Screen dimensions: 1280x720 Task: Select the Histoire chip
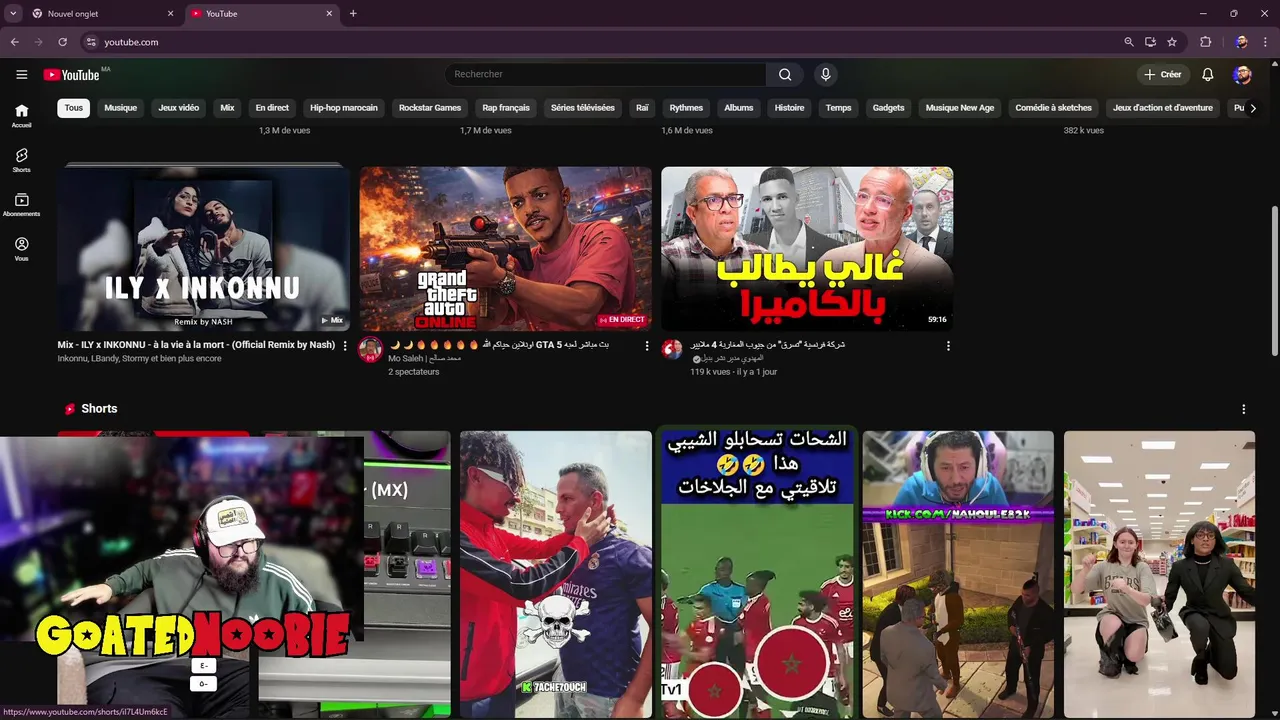tap(789, 108)
